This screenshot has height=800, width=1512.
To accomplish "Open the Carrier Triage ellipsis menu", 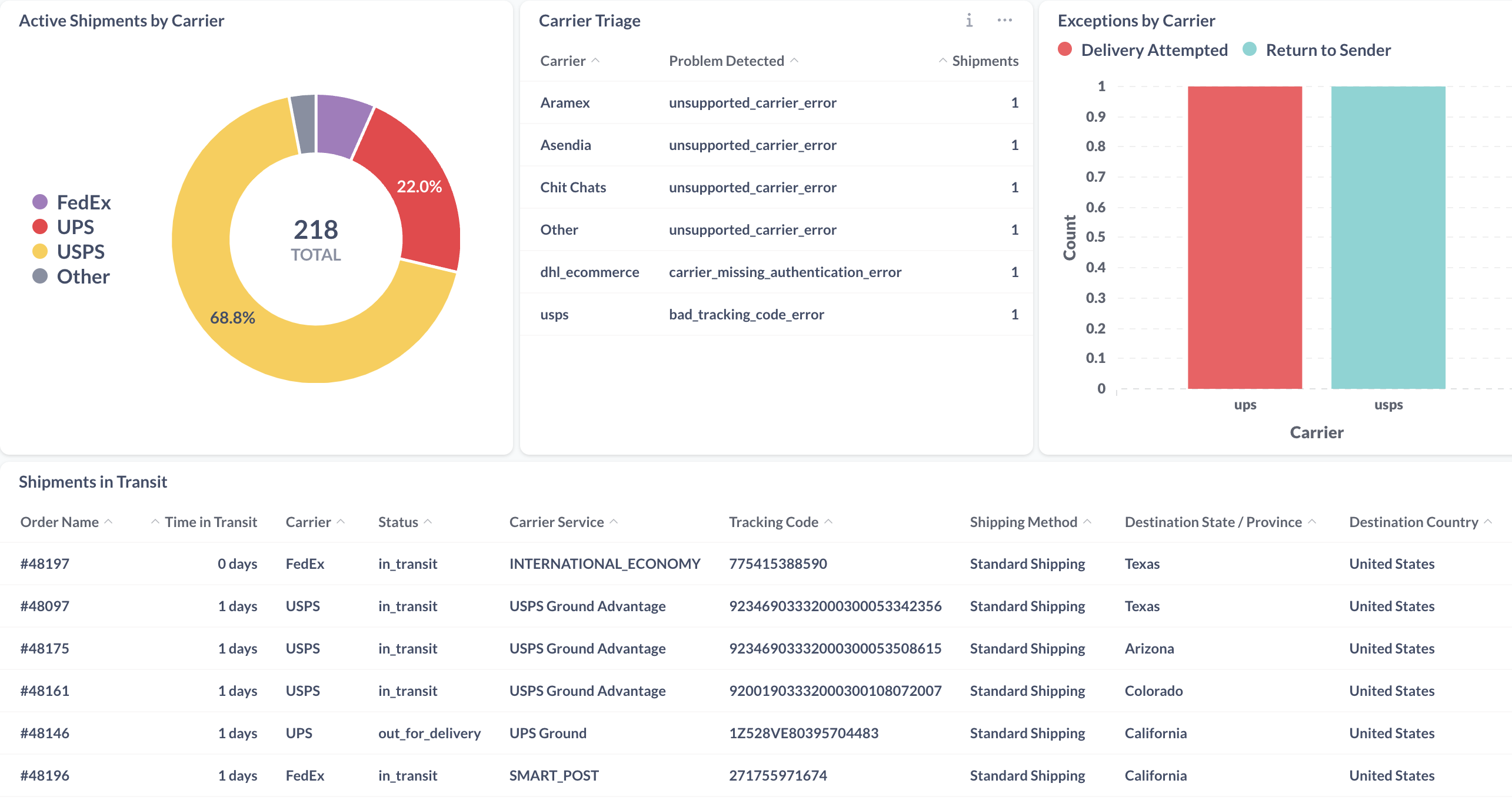I will click(1004, 21).
